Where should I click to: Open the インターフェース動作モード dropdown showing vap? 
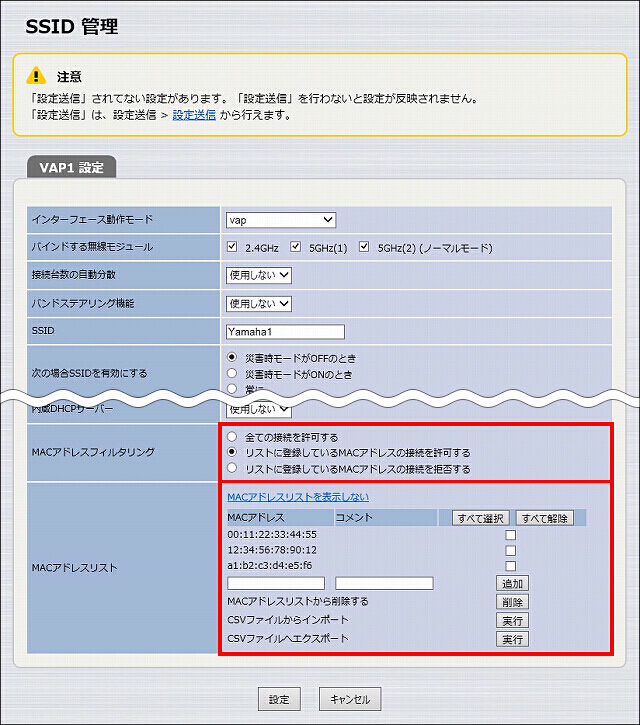tap(281, 220)
